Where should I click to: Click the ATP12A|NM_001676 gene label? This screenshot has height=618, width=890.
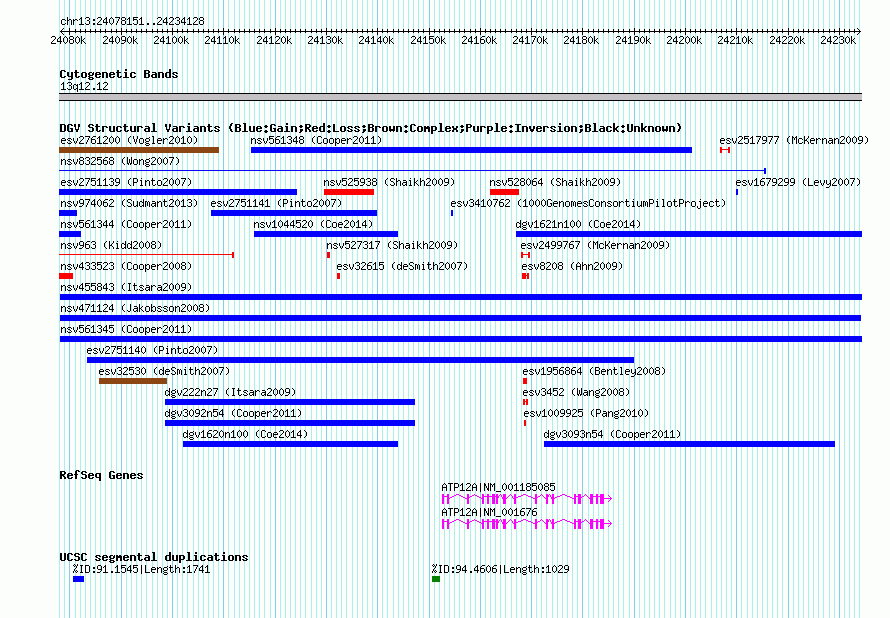click(x=489, y=512)
